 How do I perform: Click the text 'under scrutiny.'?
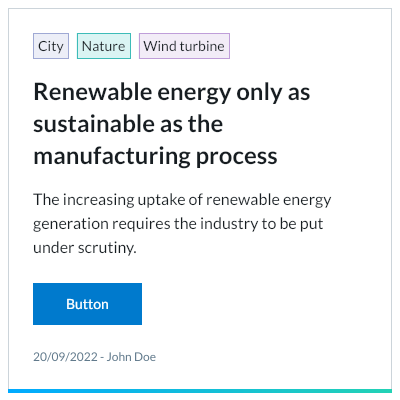[x=85, y=248]
